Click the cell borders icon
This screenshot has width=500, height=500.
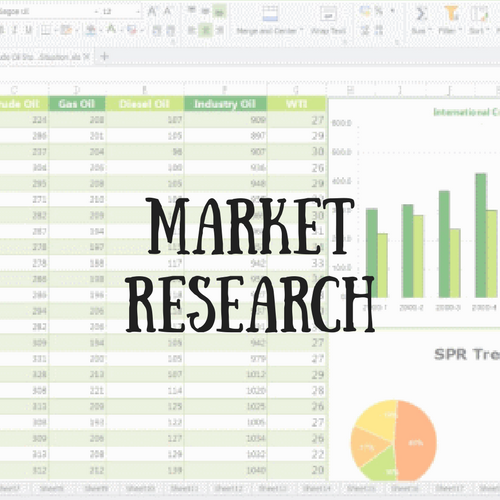45,30
